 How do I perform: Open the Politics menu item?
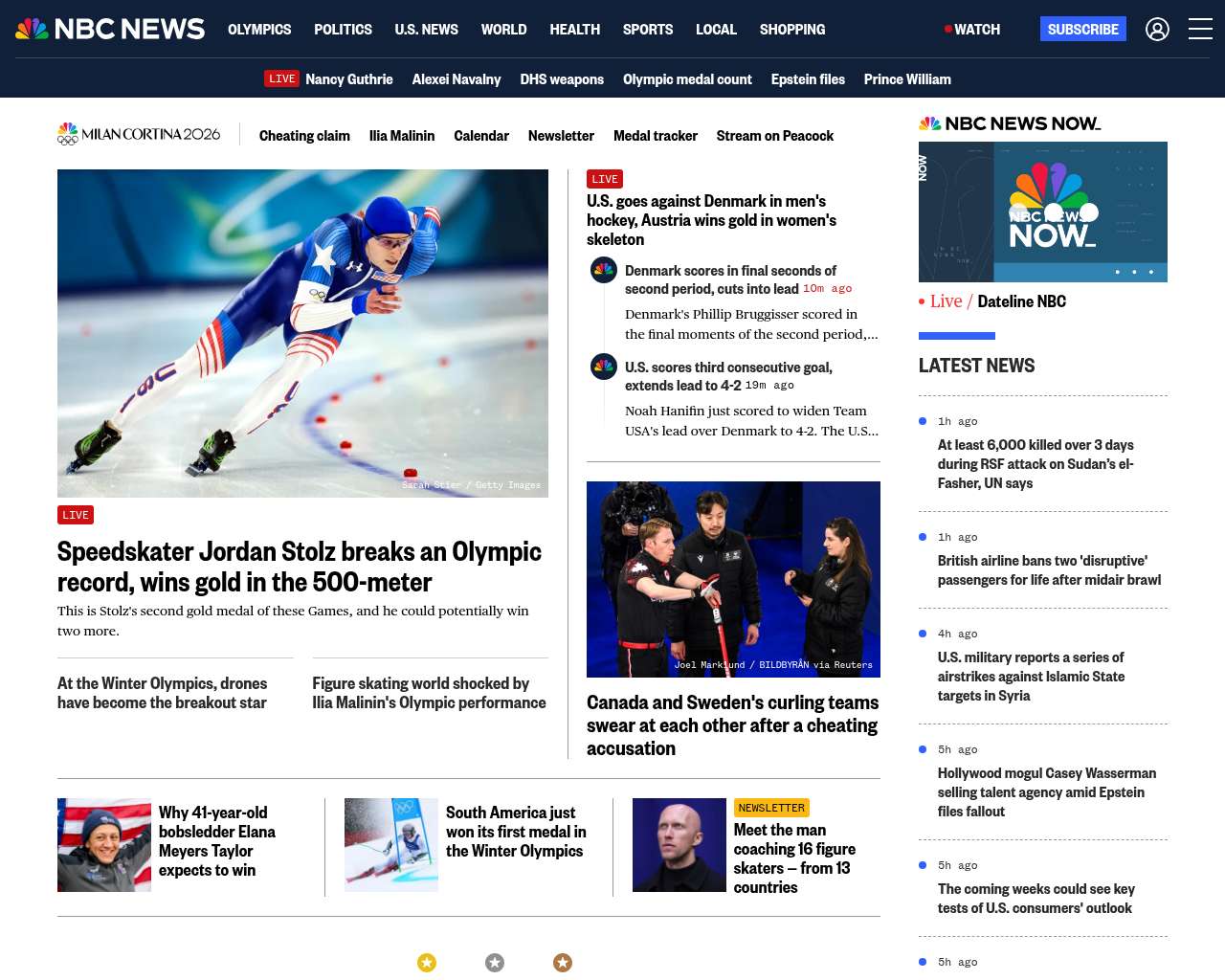(x=343, y=30)
